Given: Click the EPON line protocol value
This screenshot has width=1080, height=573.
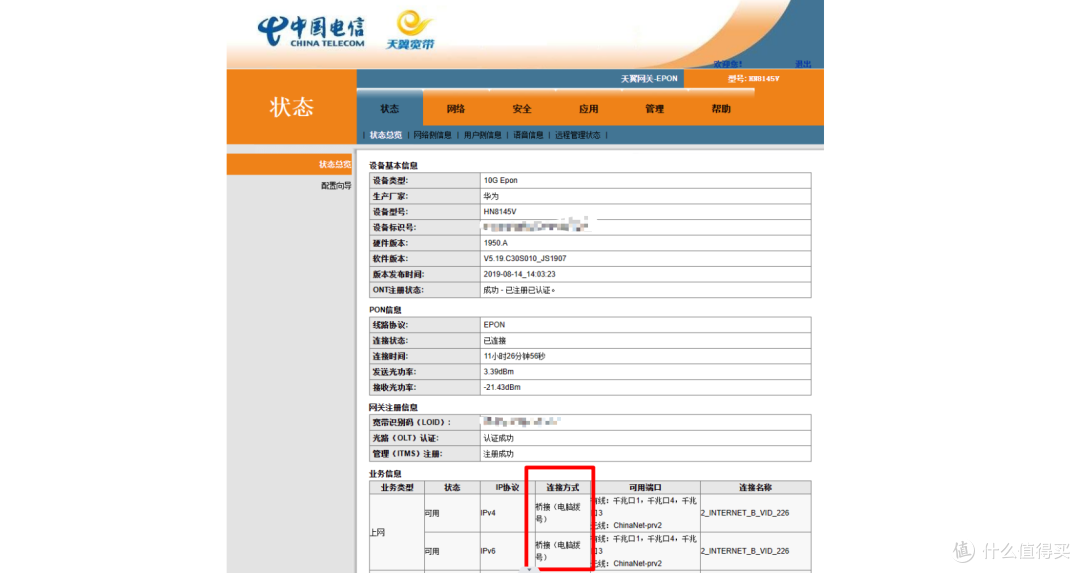Looking at the screenshot, I should [495, 324].
